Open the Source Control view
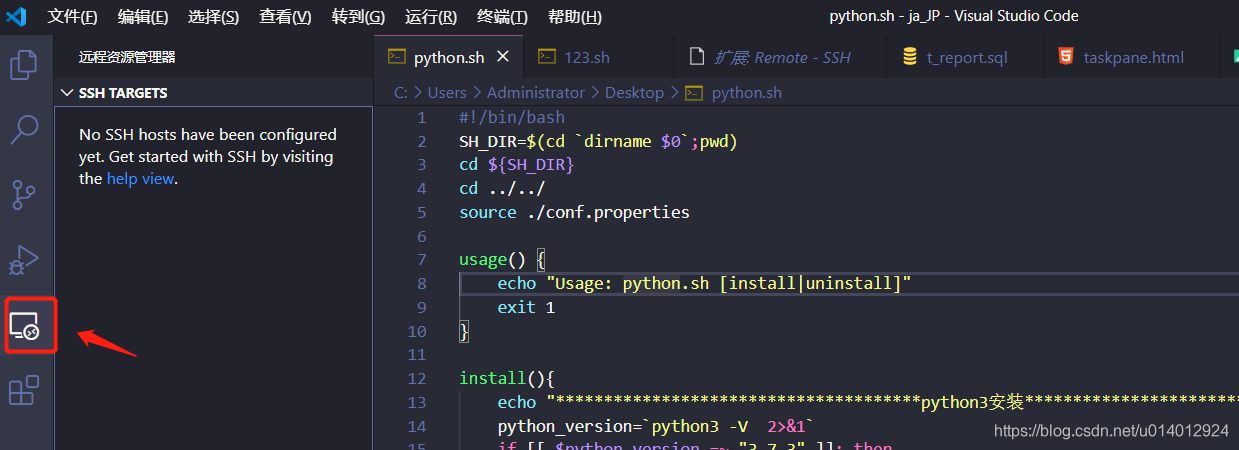Image resolution: width=1239 pixels, height=450 pixels. pos(24,194)
